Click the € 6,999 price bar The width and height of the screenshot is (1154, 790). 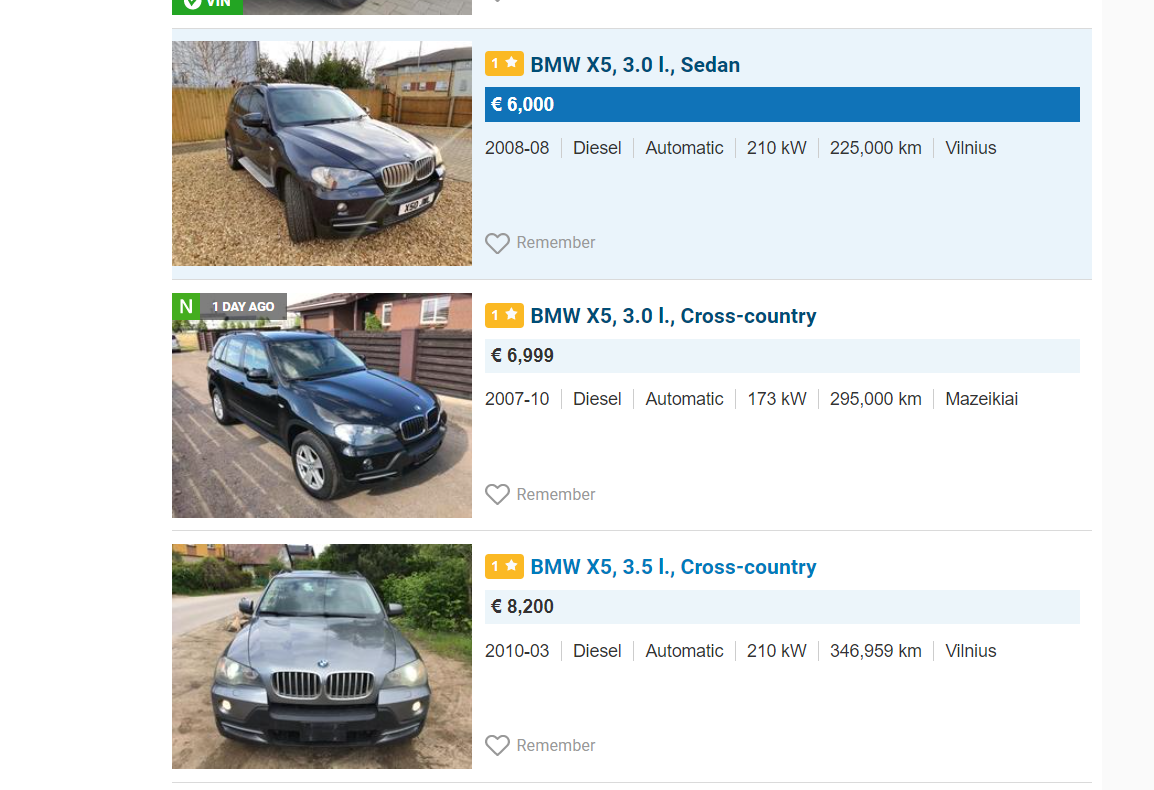782,356
